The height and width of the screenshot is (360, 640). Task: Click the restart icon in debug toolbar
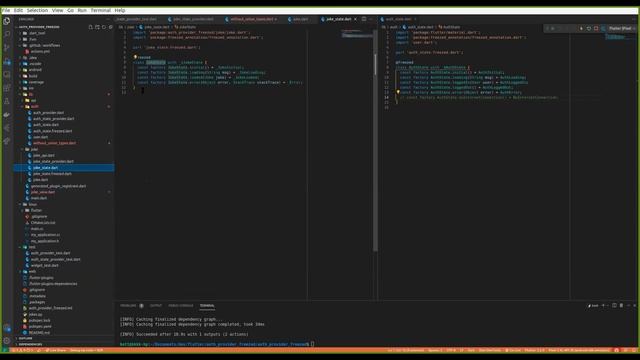click(x=589, y=29)
